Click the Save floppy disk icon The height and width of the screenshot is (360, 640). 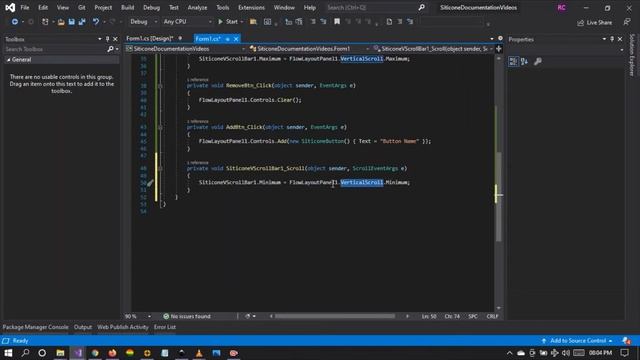[71, 22]
